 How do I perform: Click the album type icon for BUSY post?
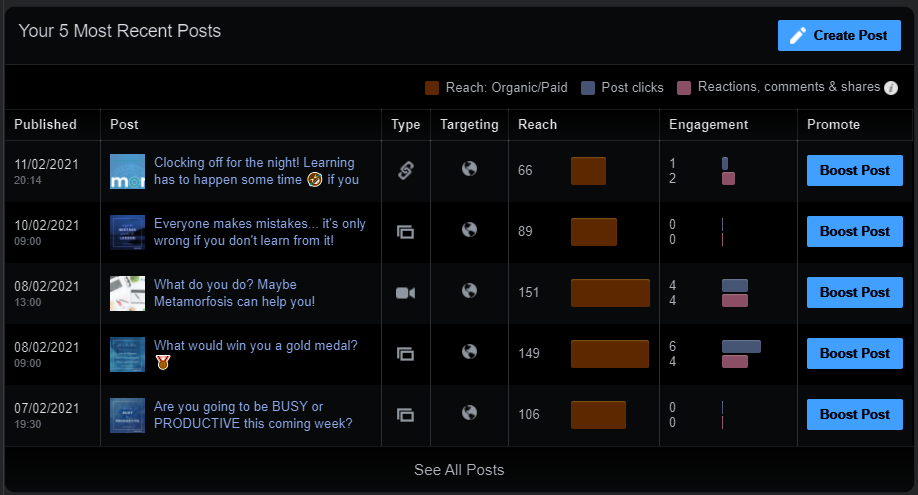click(x=405, y=415)
